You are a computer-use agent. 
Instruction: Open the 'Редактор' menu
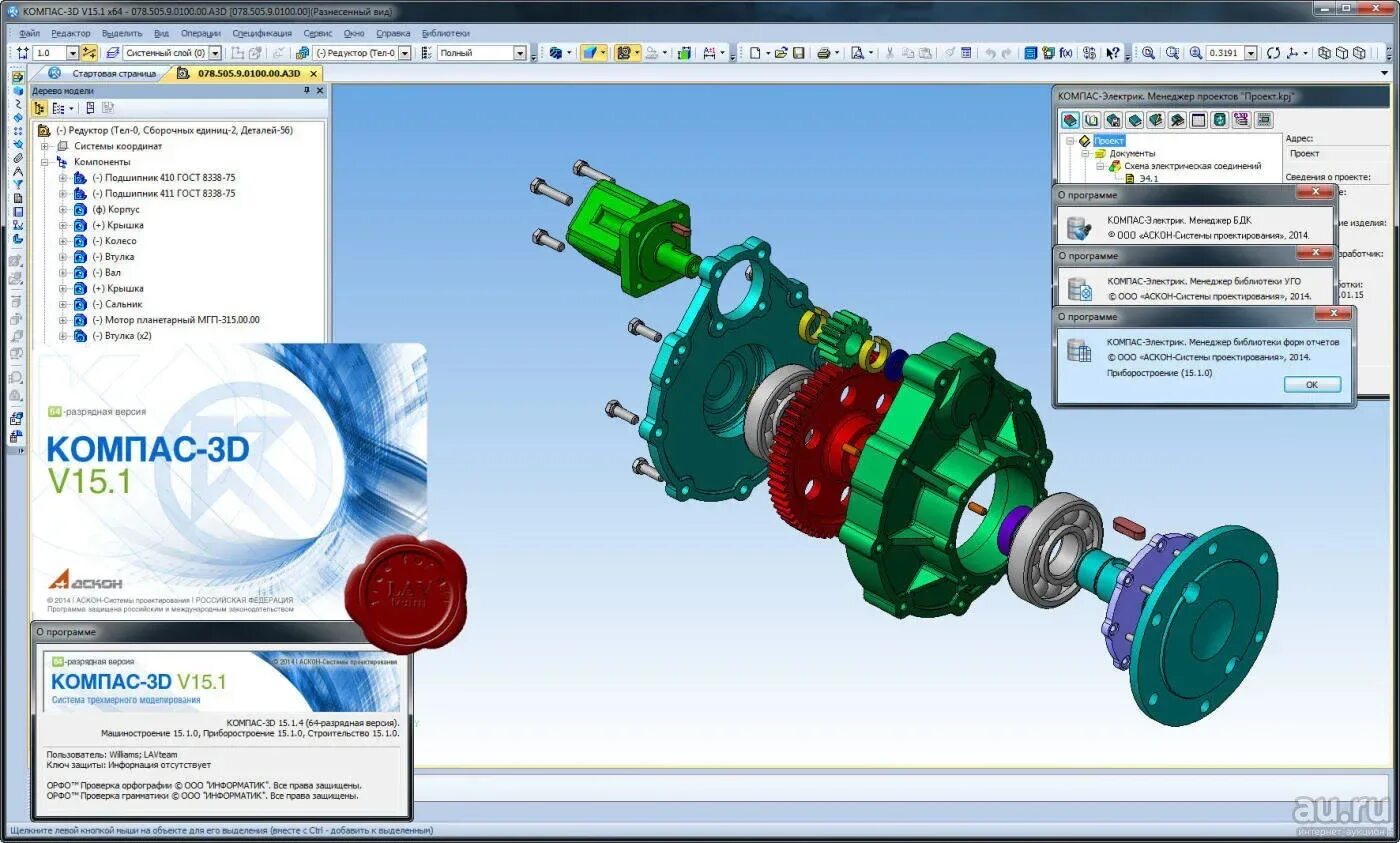70,33
